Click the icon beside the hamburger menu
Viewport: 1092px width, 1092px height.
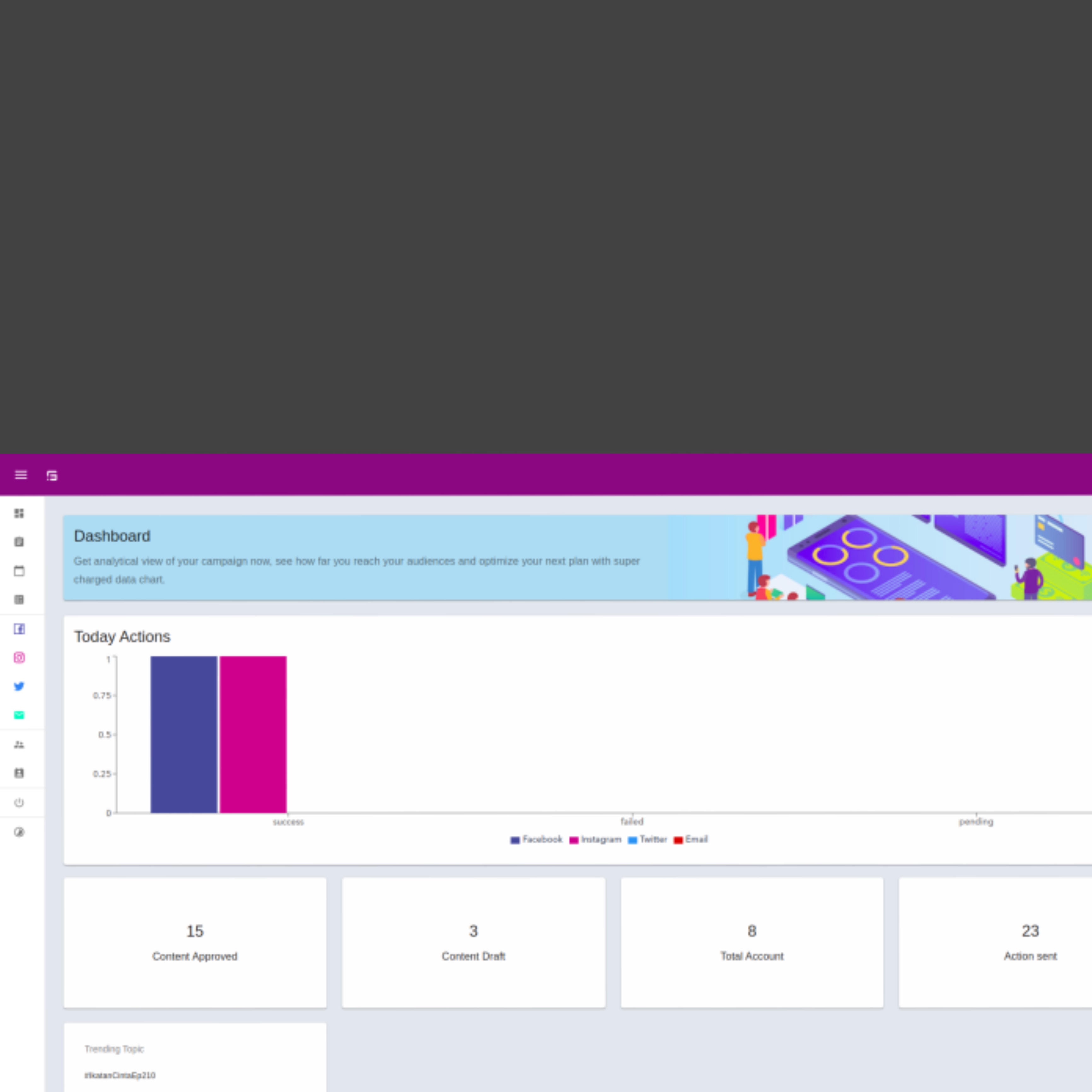(52, 475)
